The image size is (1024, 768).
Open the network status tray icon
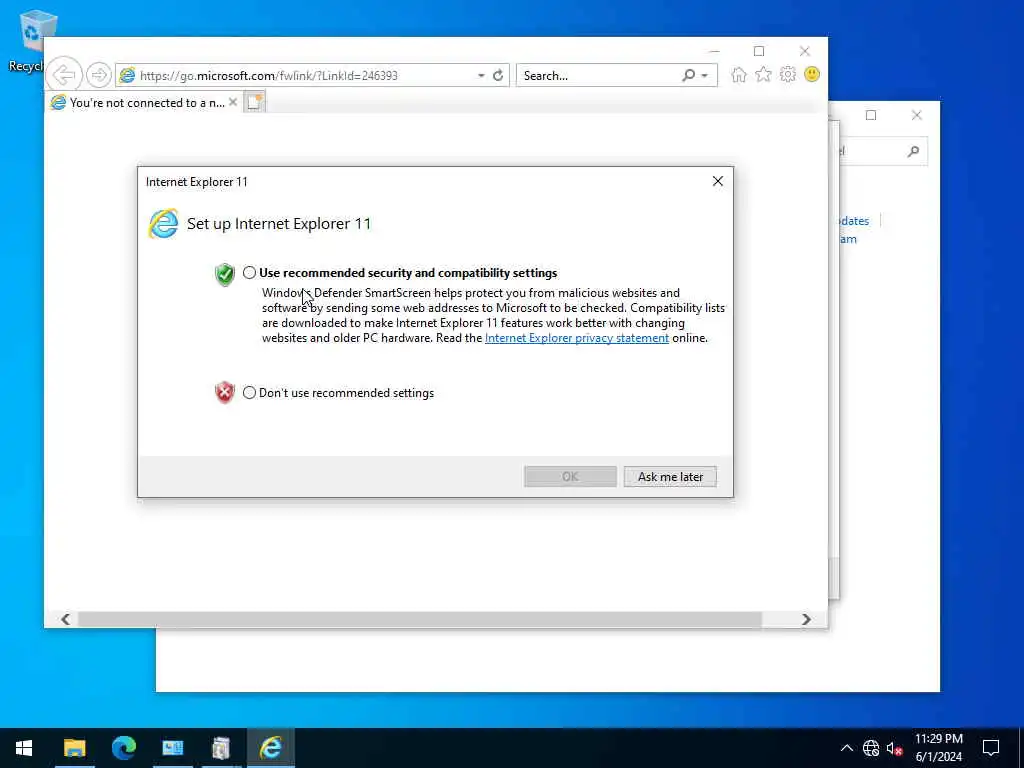[x=871, y=748]
